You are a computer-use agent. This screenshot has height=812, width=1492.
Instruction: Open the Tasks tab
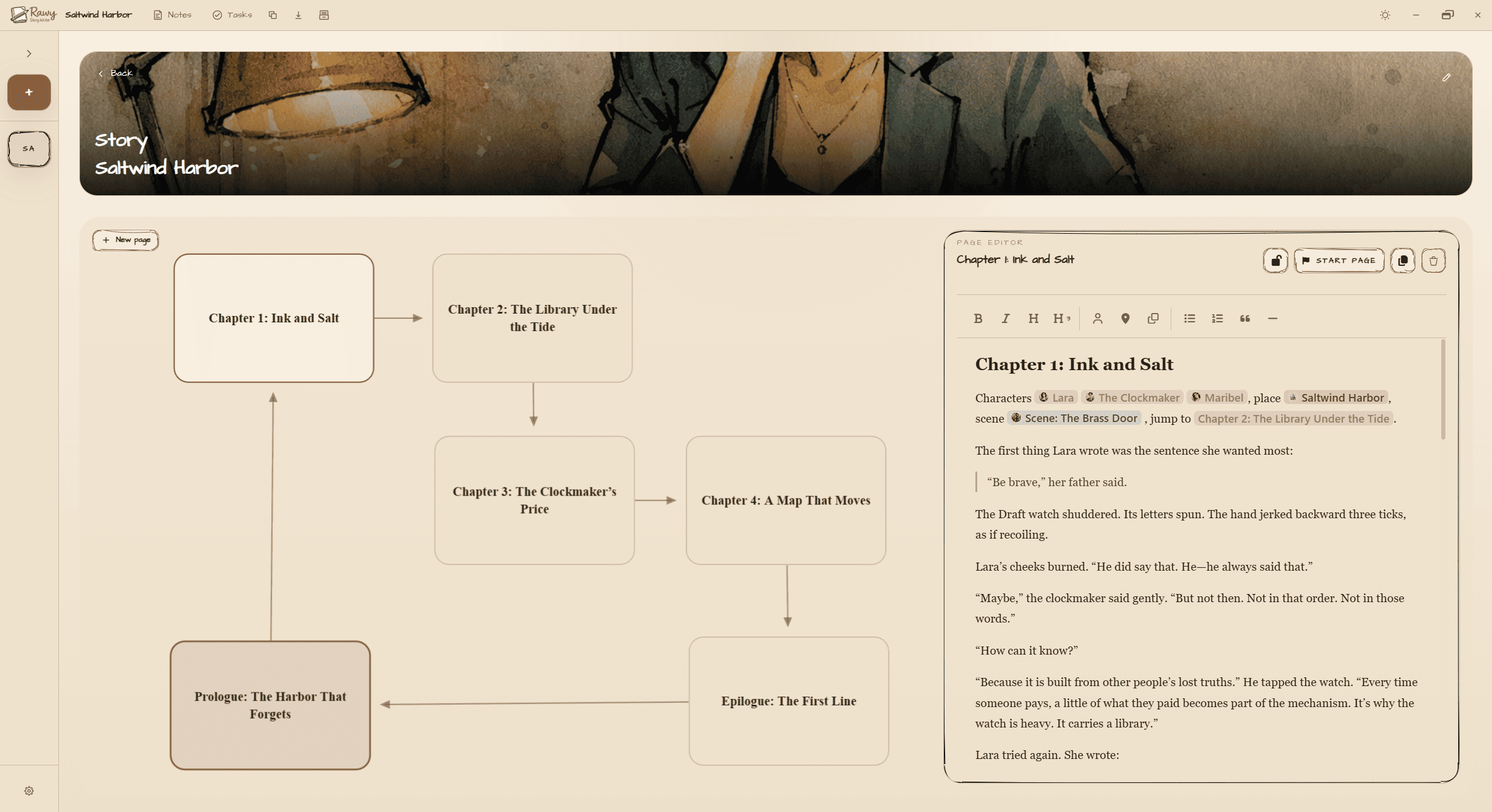click(233, 15)
